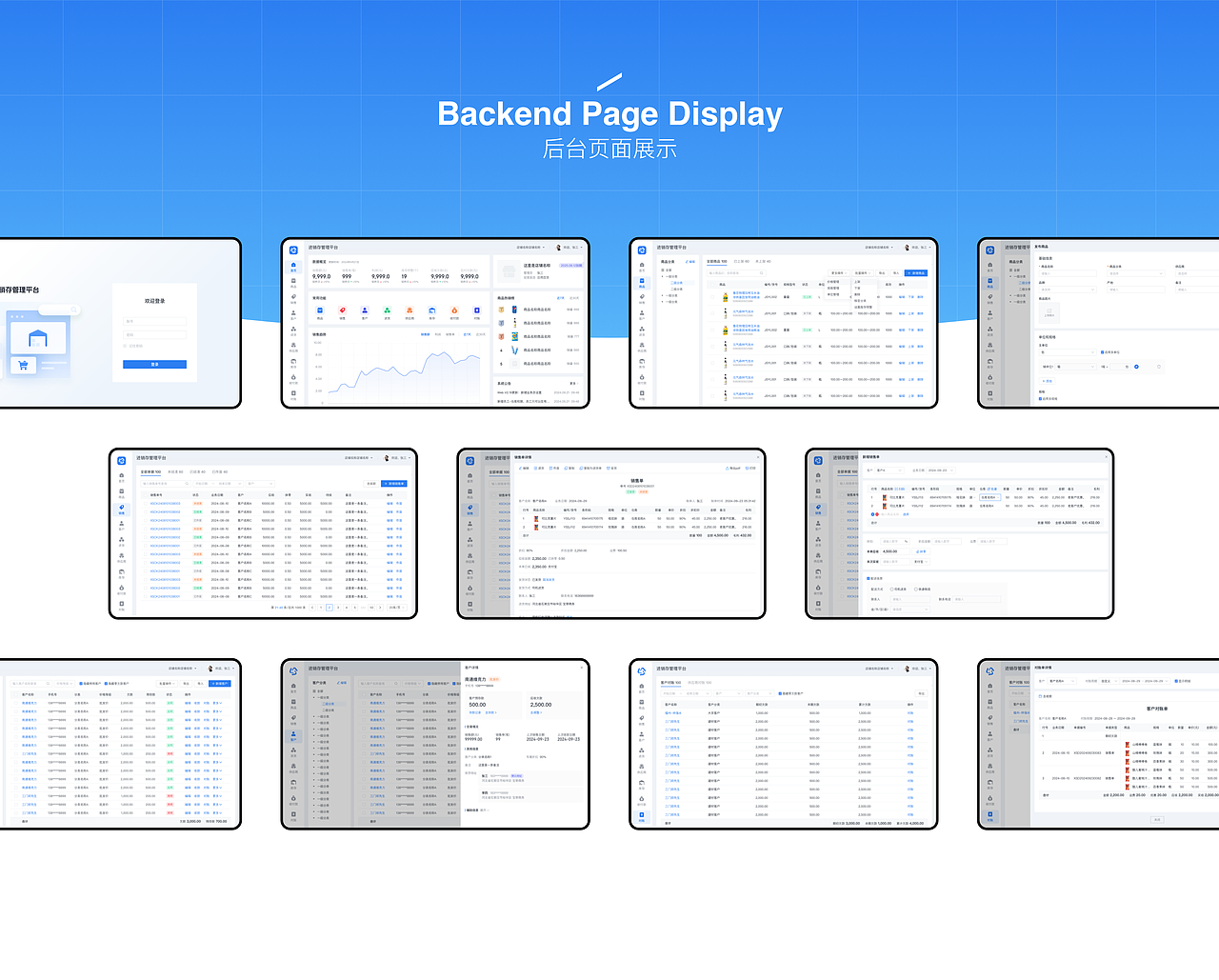The width and height of the screenshot is (1219, 980).
Task: Click 客户 sidebar icon on the sales order list screen
Action: point(121,526)
